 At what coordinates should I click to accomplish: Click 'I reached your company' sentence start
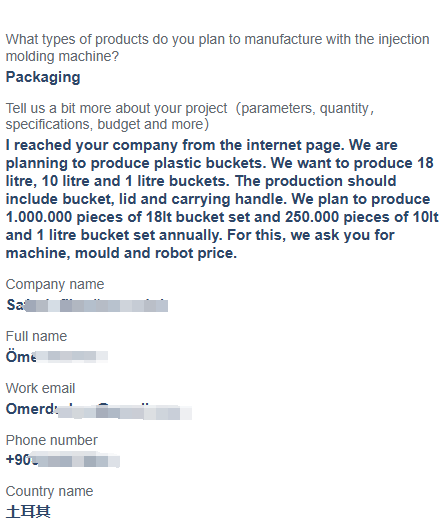click(x=90, y=145)
